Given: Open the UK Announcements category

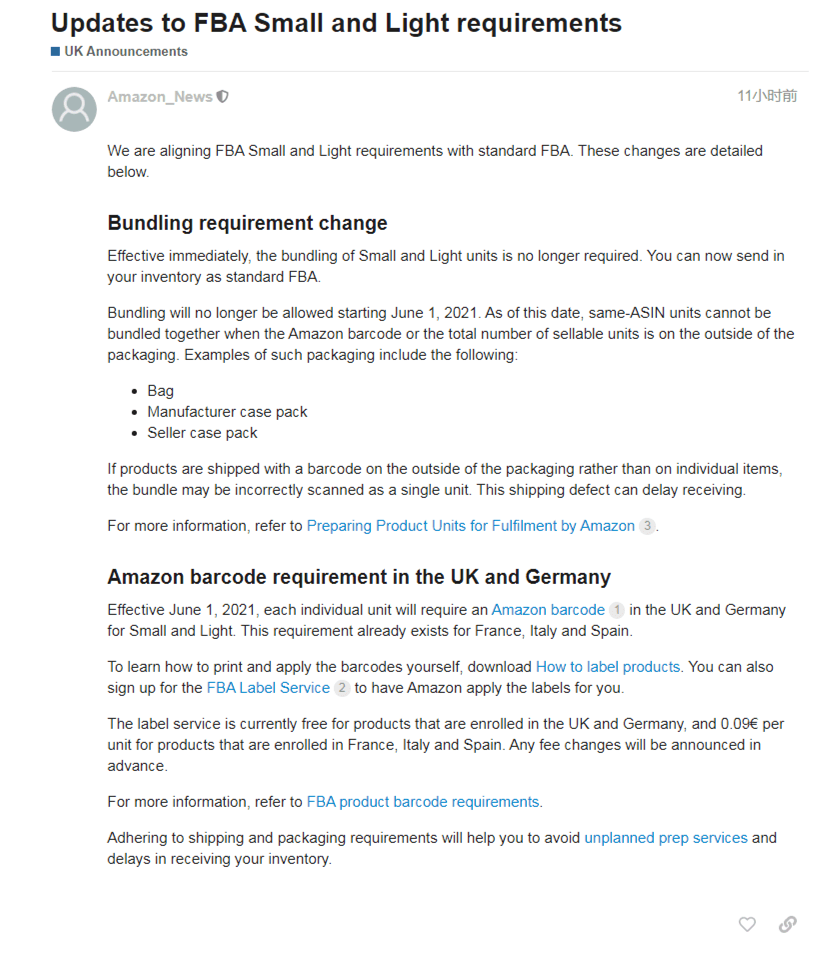Looking at the screenshot, I should click(126, 51).
